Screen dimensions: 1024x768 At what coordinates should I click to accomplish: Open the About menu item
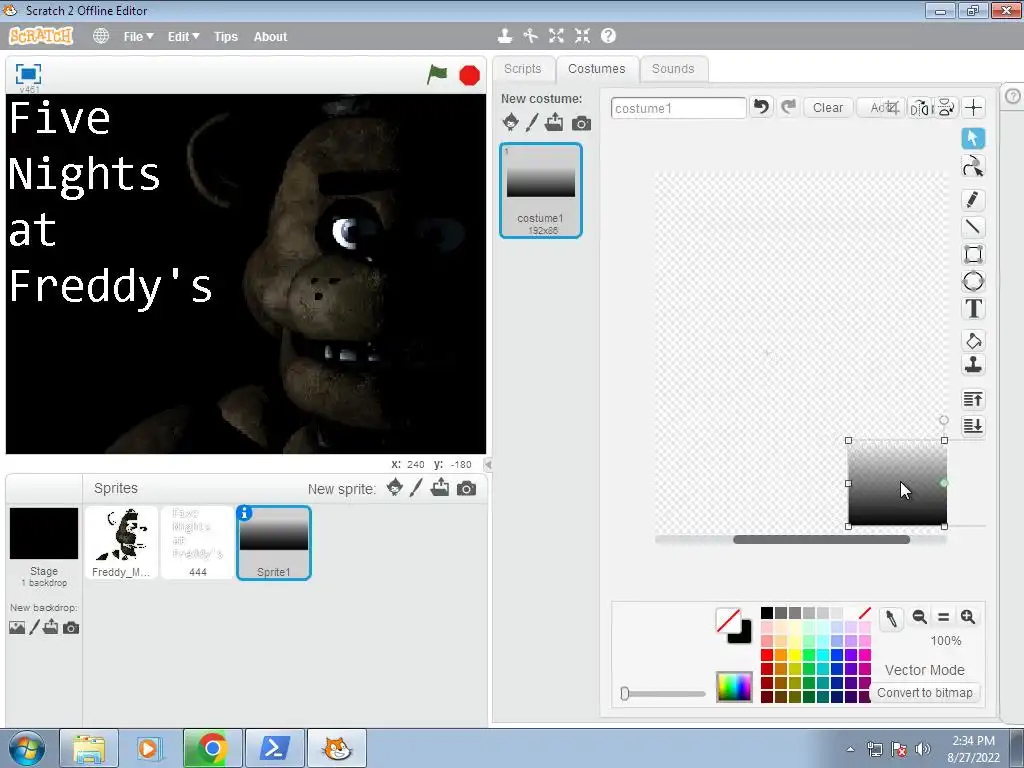pos(270,37)
